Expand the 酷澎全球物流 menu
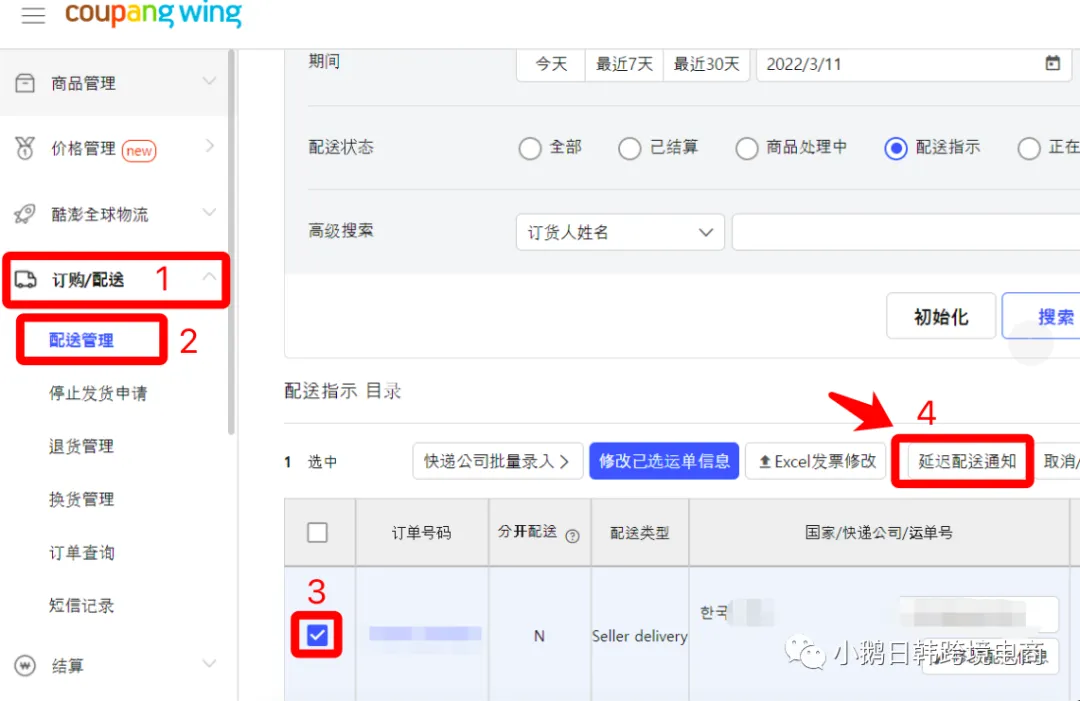The width and height of the screenshot is (1080, 701). click(209, 212)
